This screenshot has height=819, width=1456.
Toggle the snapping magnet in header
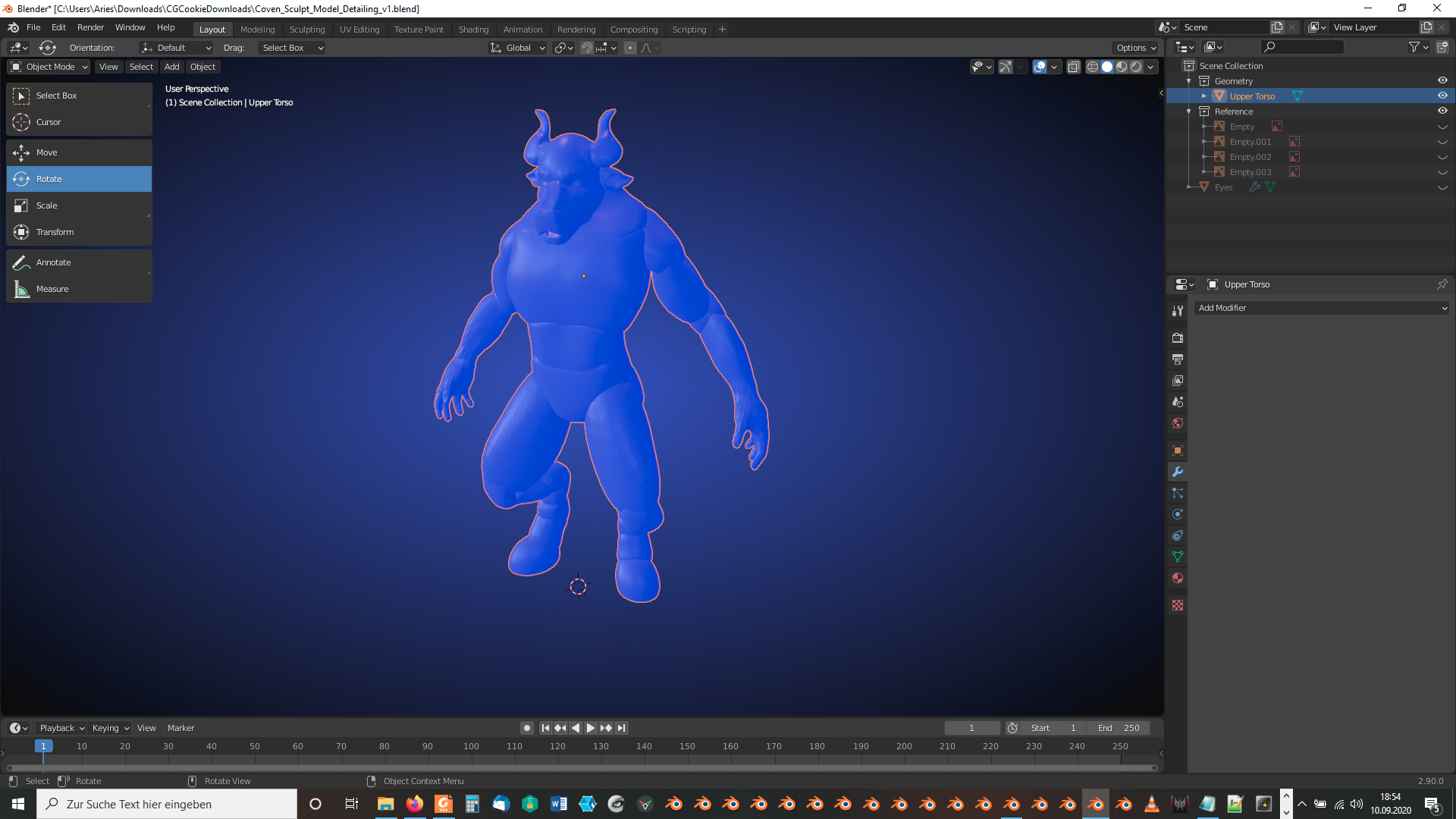tap(587, 48)
